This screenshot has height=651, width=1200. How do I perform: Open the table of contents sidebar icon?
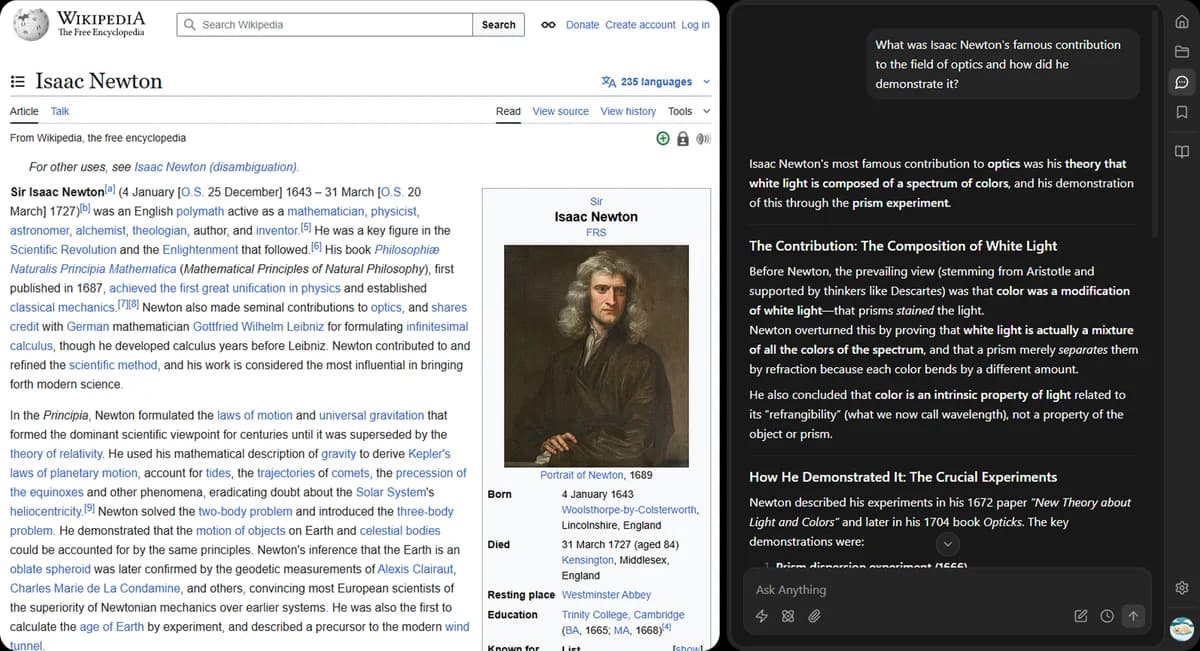pos(17,81)
